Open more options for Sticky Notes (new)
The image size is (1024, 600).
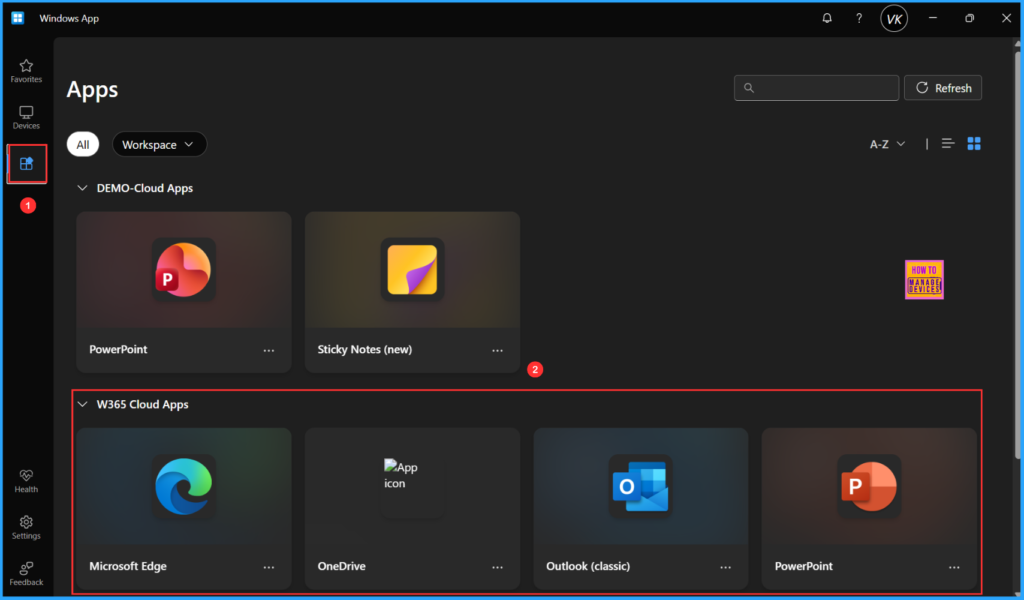coord(497,350)
